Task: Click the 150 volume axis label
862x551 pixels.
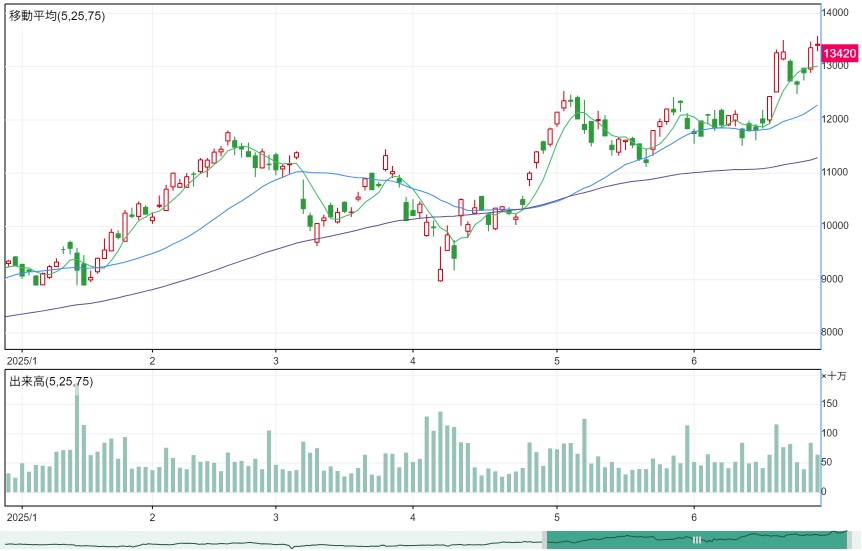Action: pos(829,404)
